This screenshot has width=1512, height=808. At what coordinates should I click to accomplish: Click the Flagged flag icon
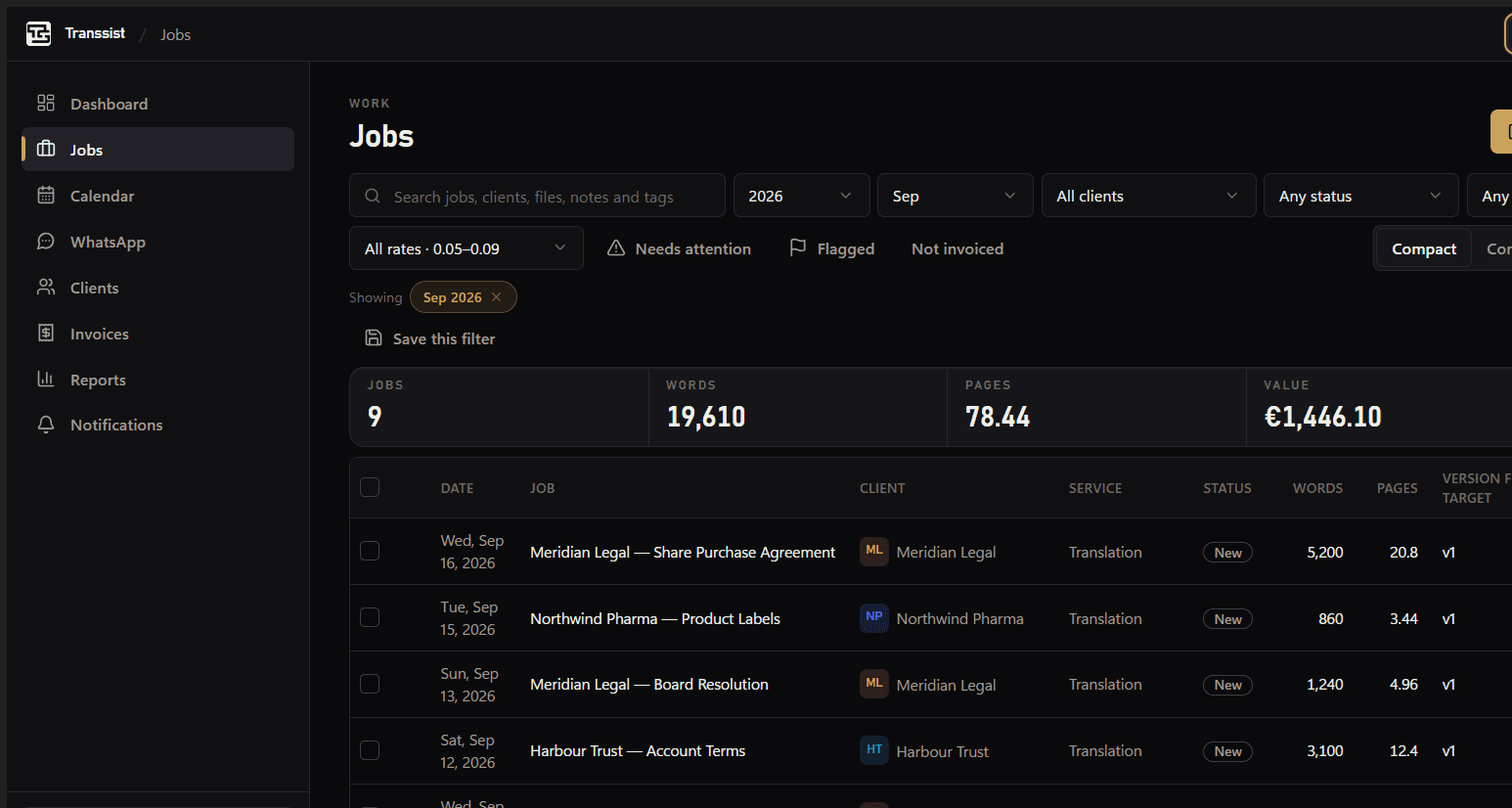(x=798, y=247)
